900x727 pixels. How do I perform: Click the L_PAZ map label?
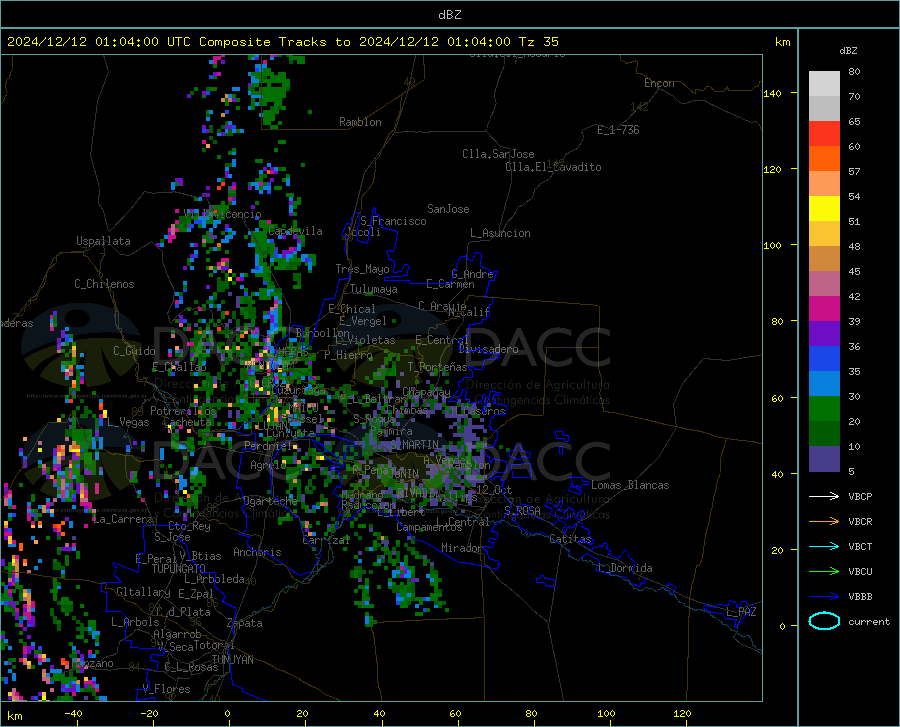pyautogui.click(x=741, y=612)
